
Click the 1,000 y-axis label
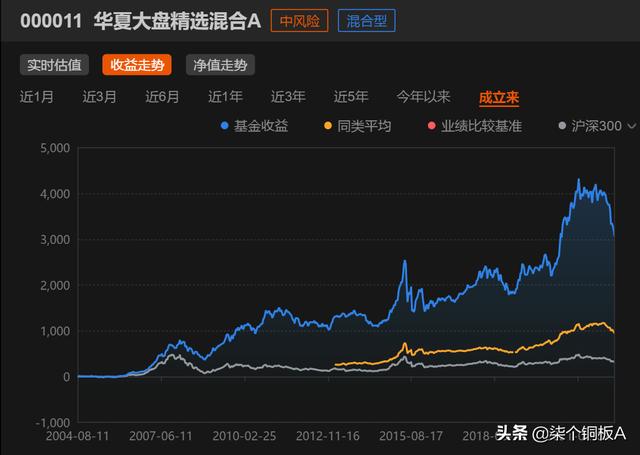pos(55,331)
